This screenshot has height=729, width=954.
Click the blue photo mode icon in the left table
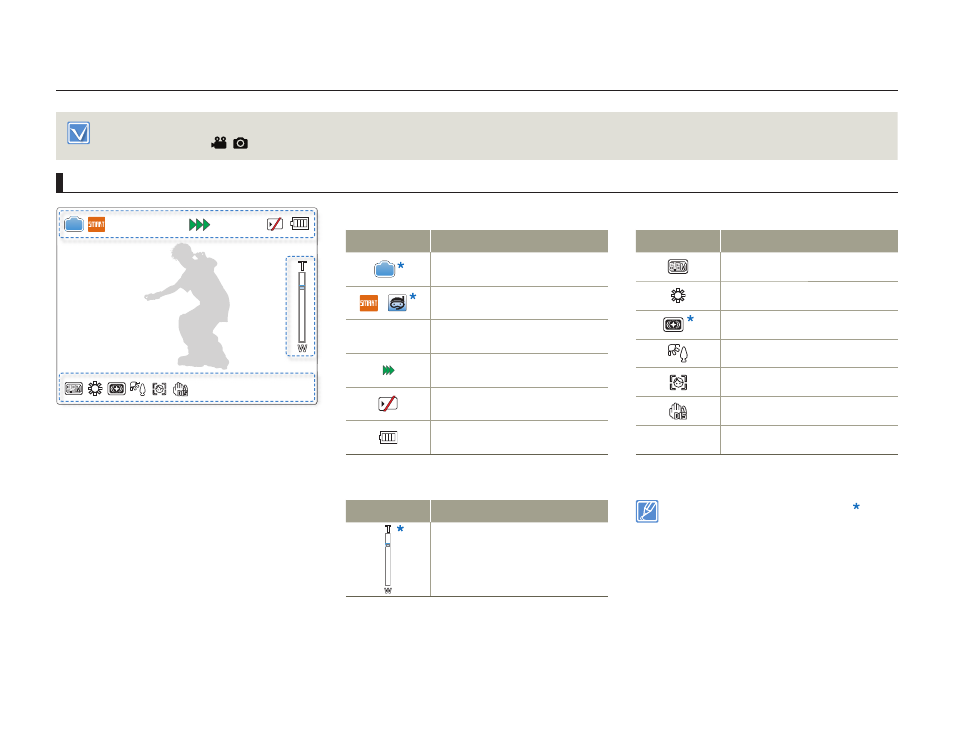point(385,269)
